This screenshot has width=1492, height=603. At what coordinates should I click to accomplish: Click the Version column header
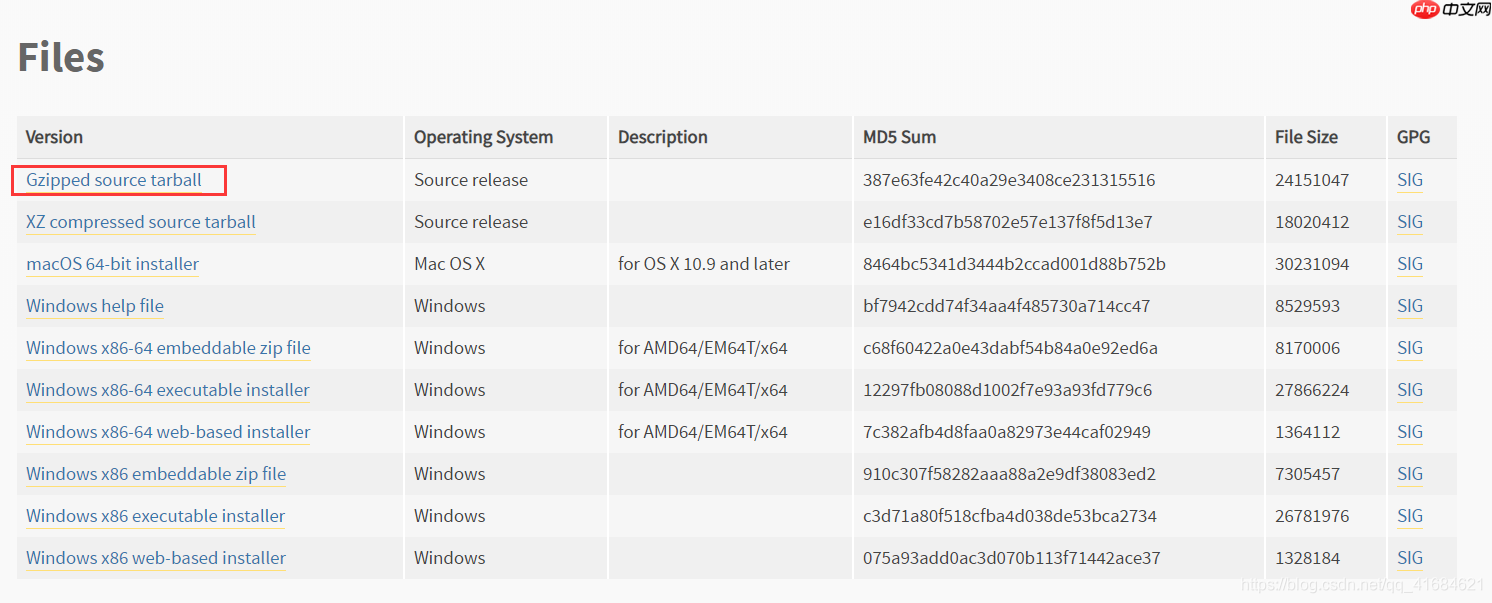tap(54, 137)
